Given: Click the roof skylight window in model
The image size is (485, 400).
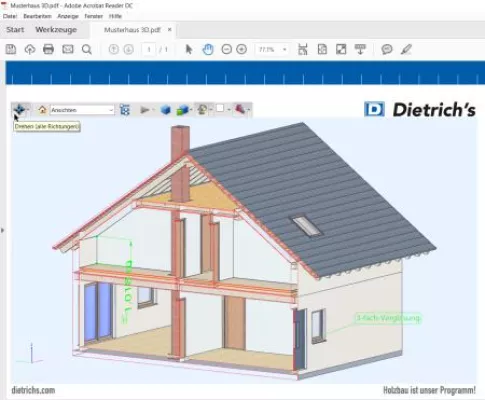Looking at the screenshot, I should coord(307,226).
